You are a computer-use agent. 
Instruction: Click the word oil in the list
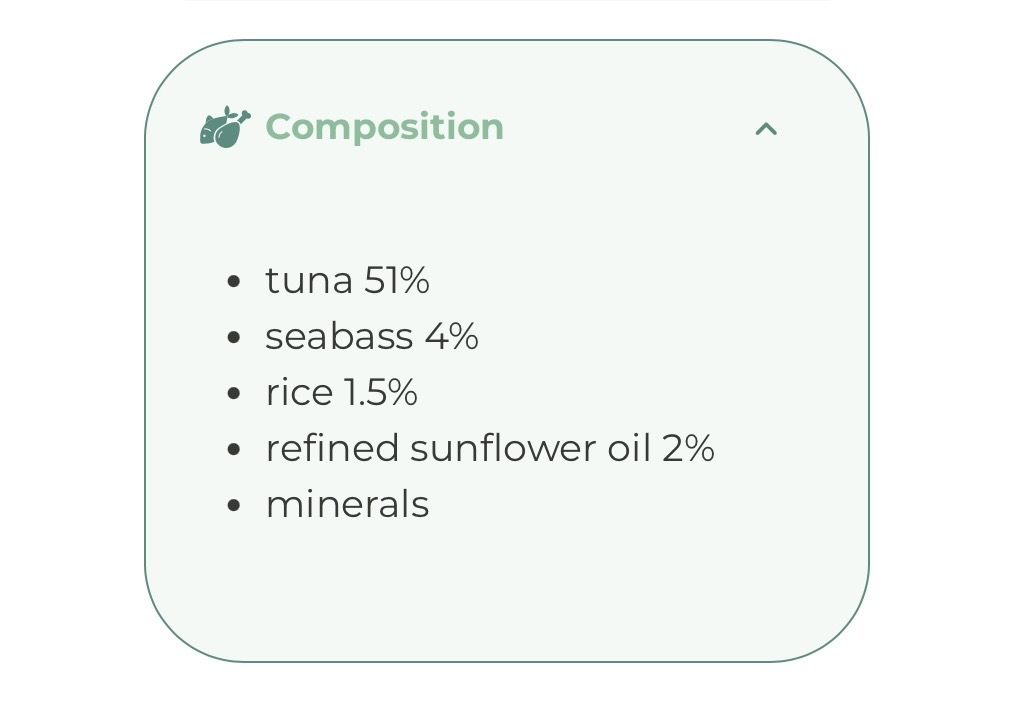click(x=629, y=449)
